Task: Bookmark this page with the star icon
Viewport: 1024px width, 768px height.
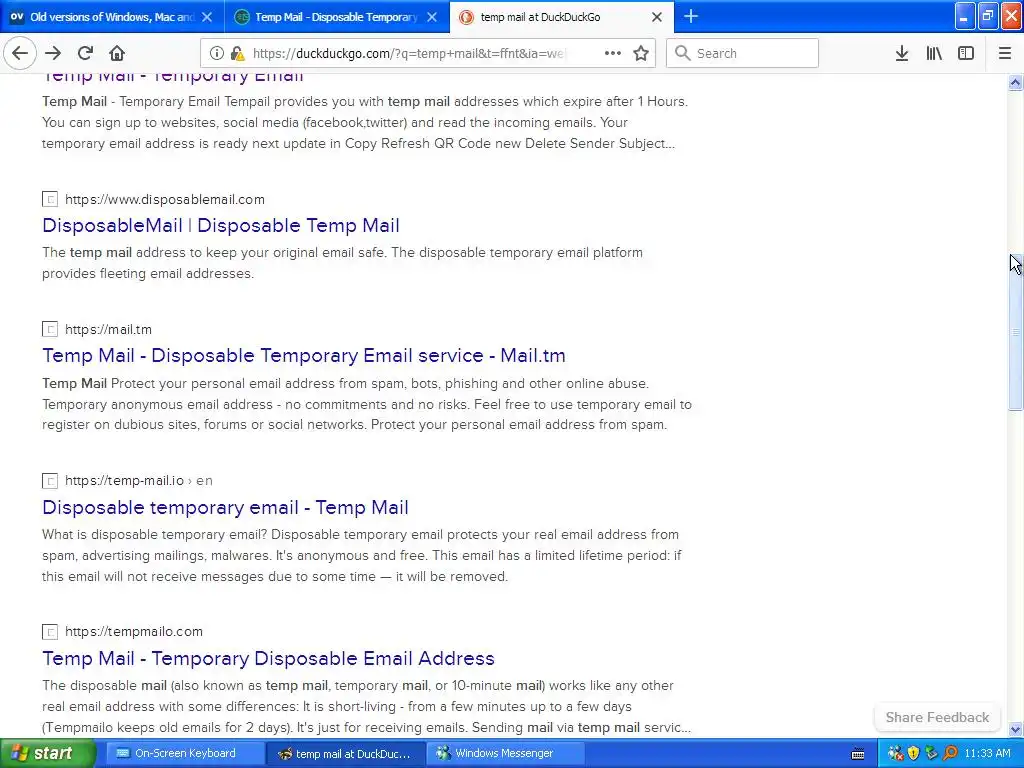Action: tap(641, 54)
